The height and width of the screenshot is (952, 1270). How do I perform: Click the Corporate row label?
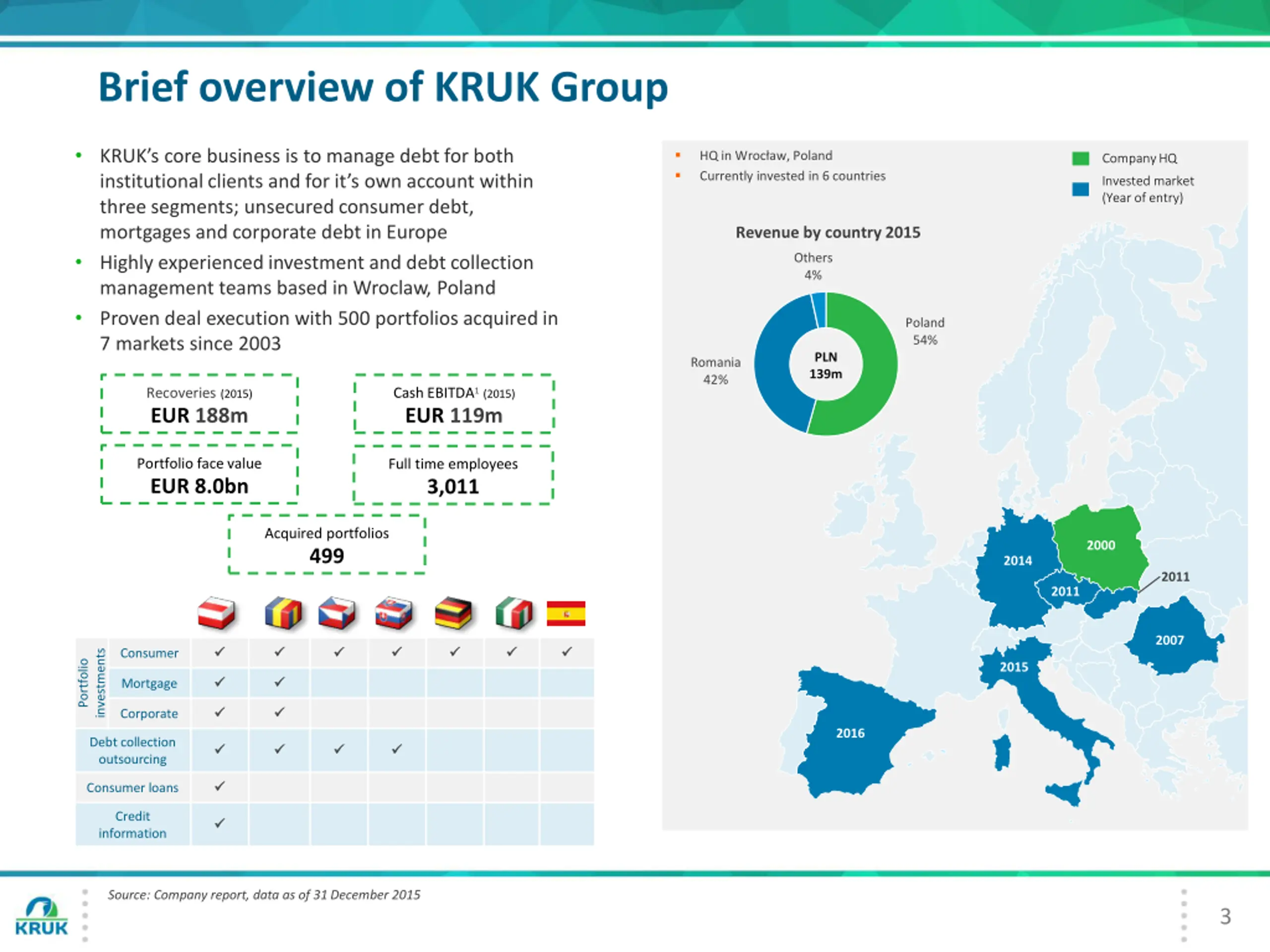(149, 714)
